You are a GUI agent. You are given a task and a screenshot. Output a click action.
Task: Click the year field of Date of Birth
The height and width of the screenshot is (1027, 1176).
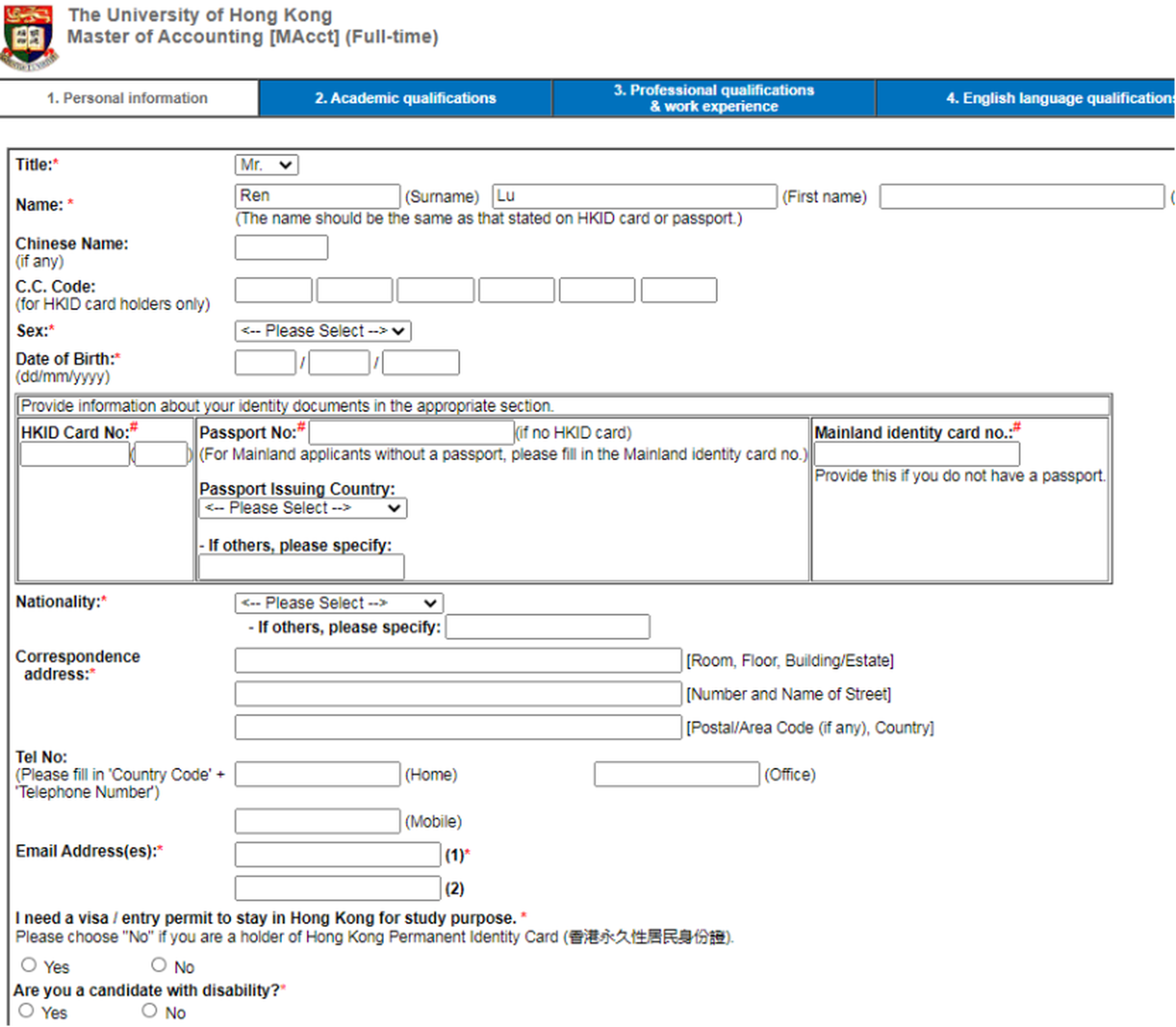tap(421, 363)
